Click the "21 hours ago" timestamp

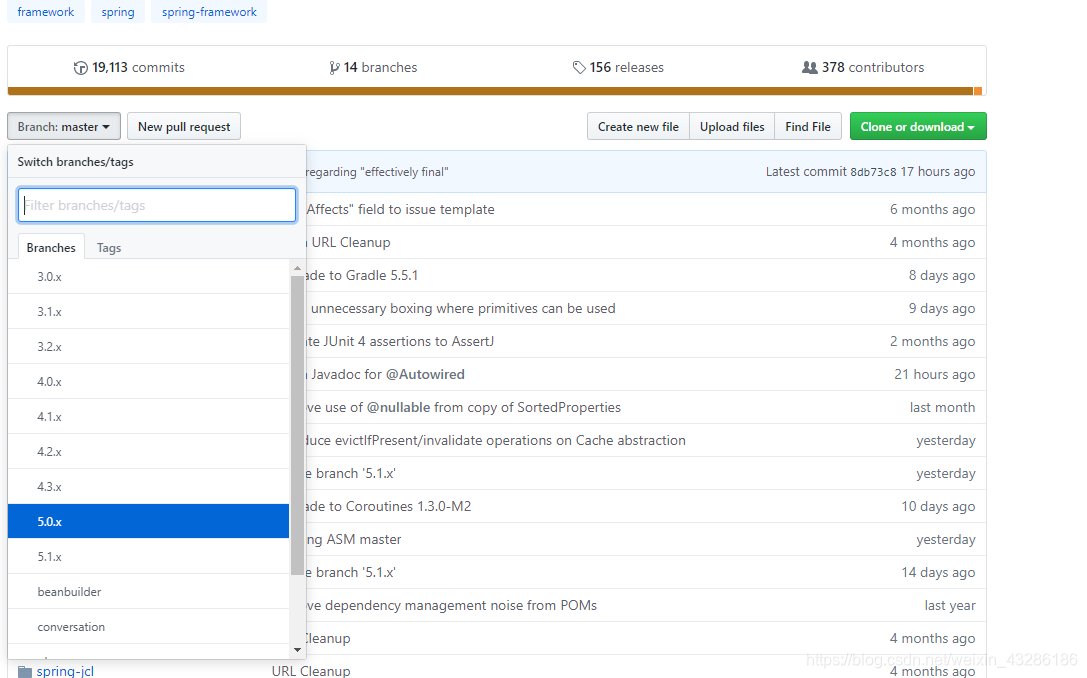[x=934, y=374]
